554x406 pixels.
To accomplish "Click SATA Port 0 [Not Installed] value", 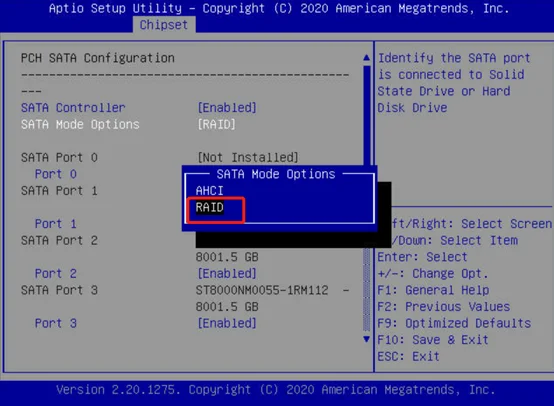I will (x=248, y=158).
